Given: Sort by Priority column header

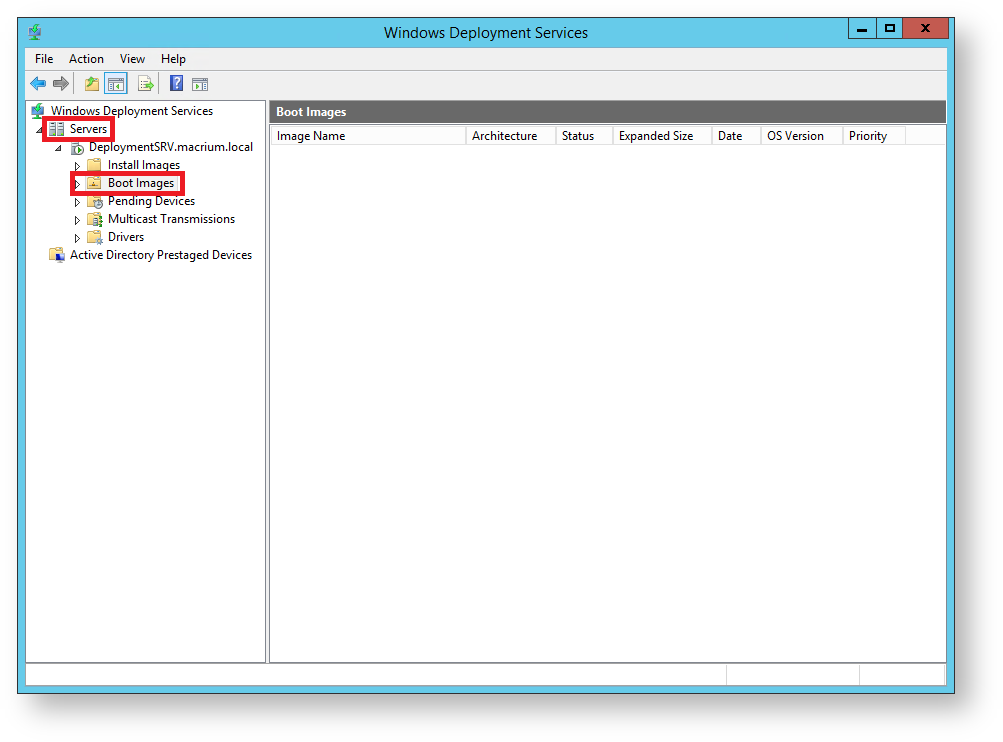Looking at the screenshot, I should [874, 136].
